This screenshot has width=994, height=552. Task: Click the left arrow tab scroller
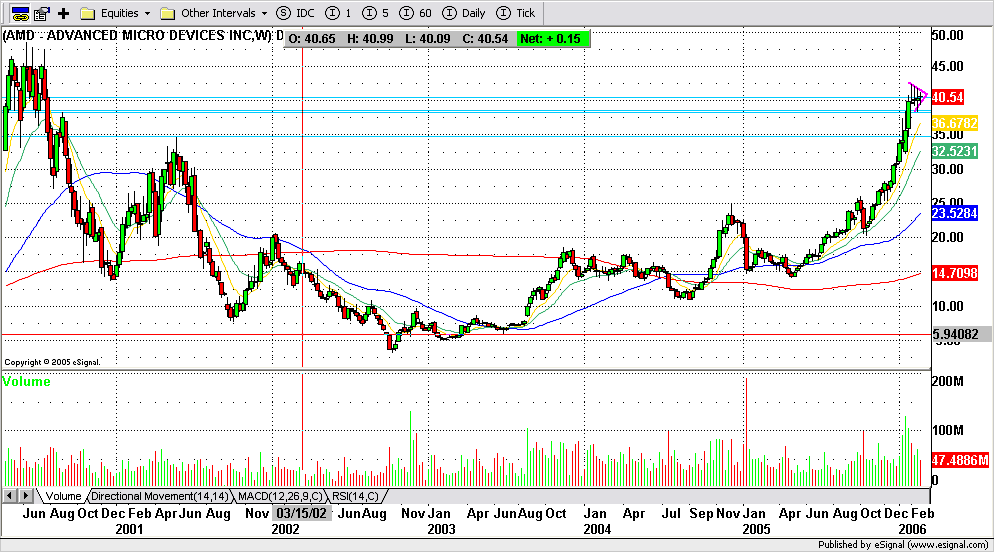10,496
